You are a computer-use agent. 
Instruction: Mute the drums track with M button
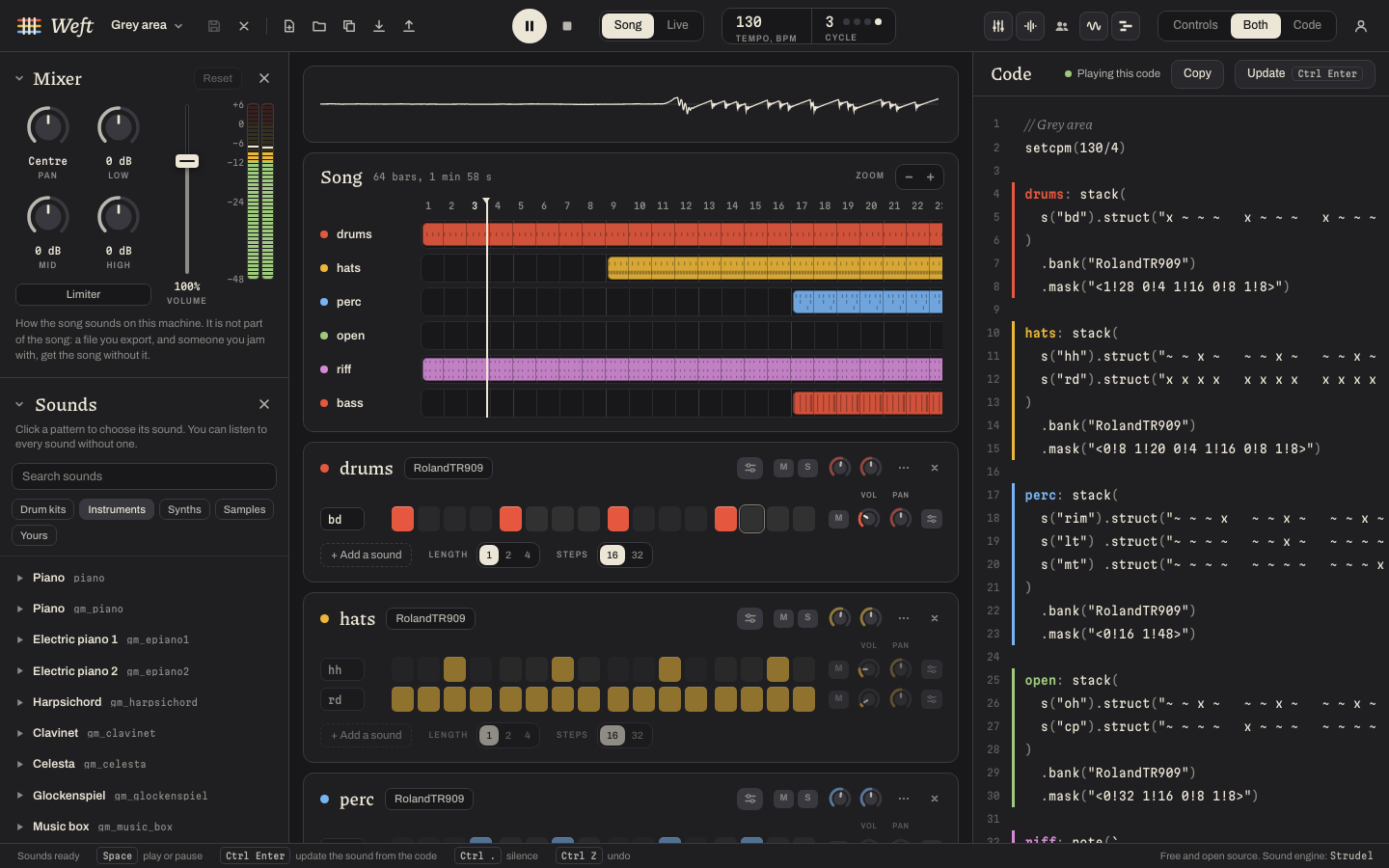click(x=783, y=468)
